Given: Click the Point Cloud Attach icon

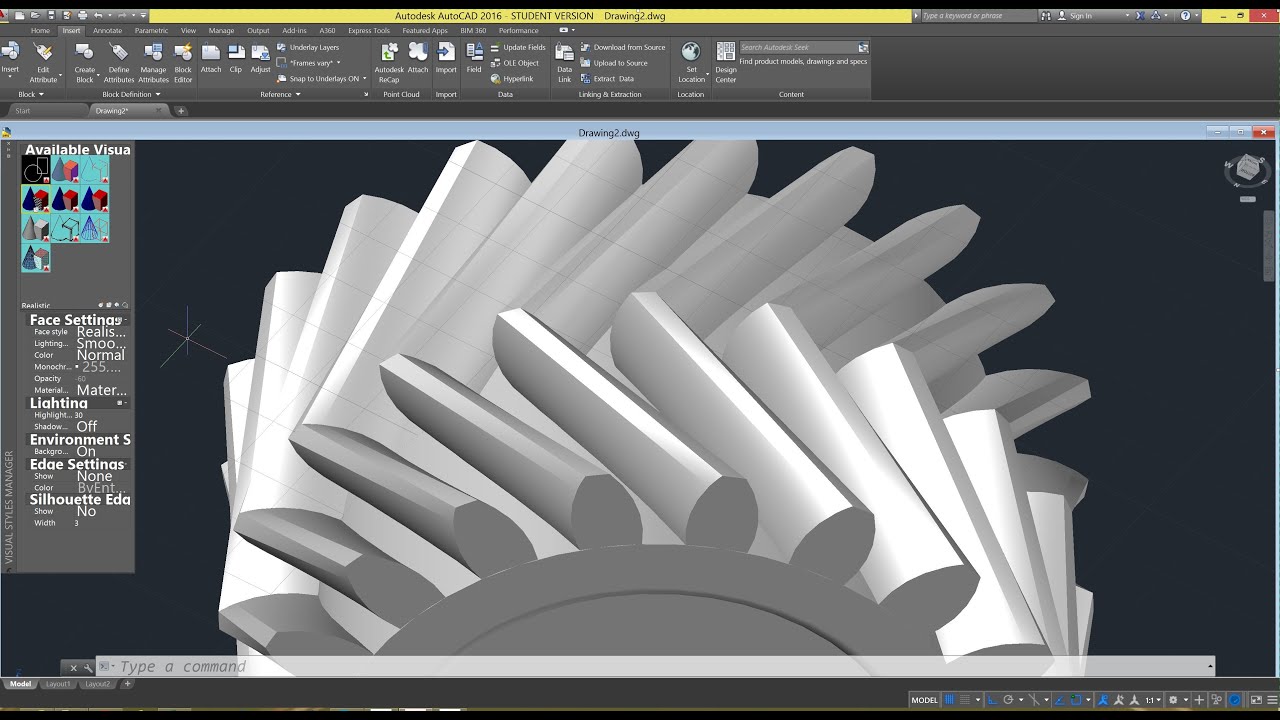Looking at the screenshot, I should click(x=418, y=52).
